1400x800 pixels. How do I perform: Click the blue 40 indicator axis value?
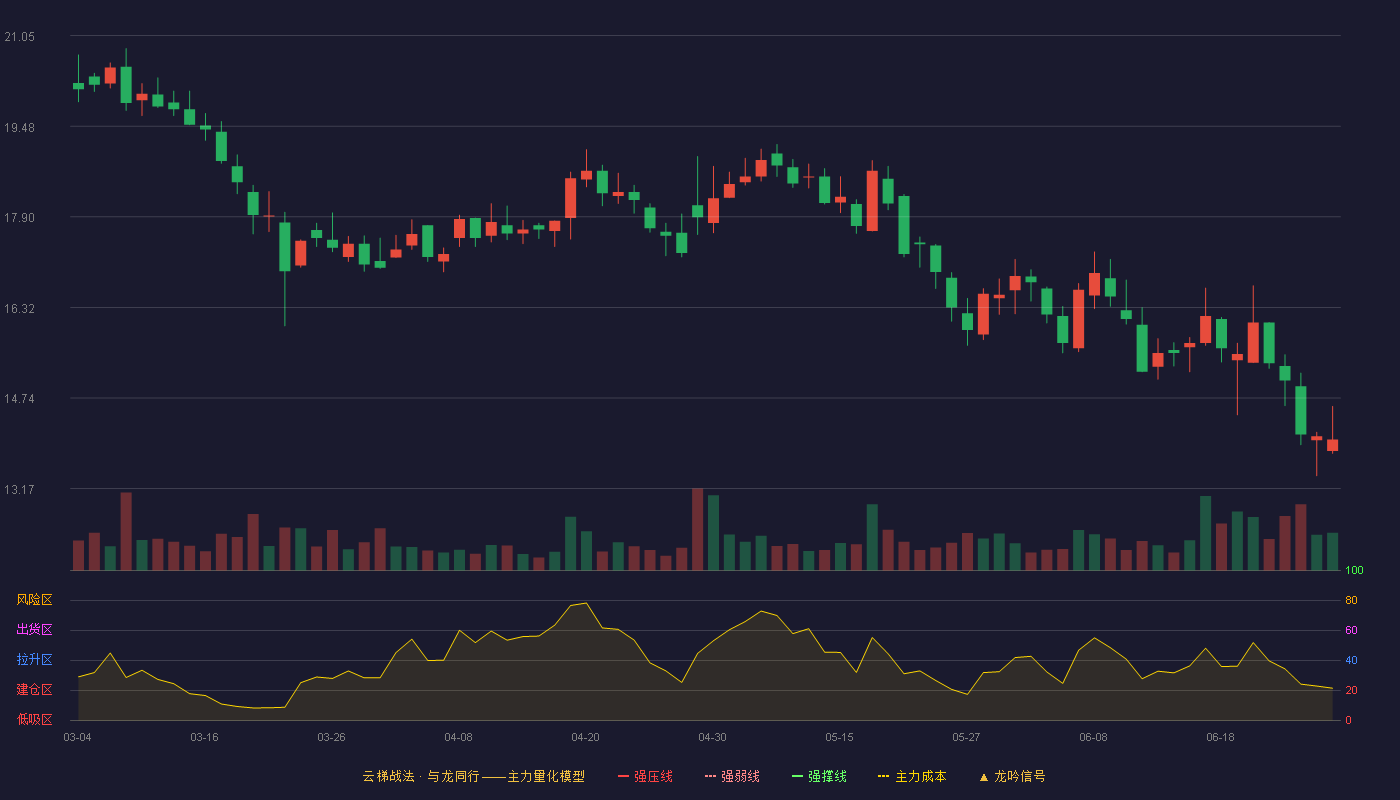click(x=1351, y=660)
